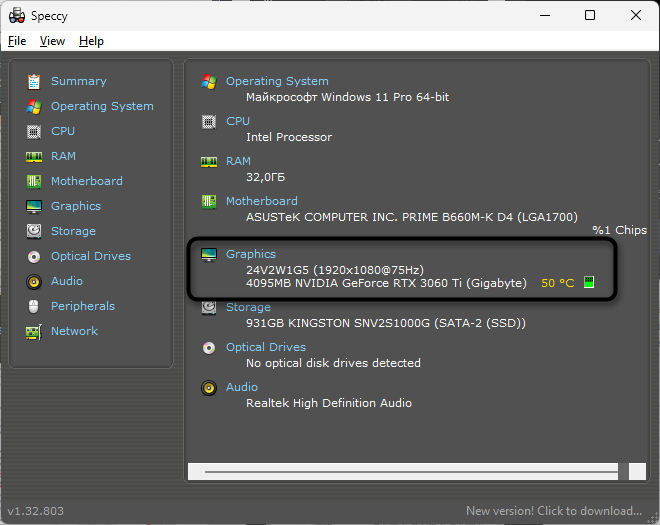This screenshot has width=660, height=525.
Task: Click the CPU icon in summary panel
Action: pos(209,122)
